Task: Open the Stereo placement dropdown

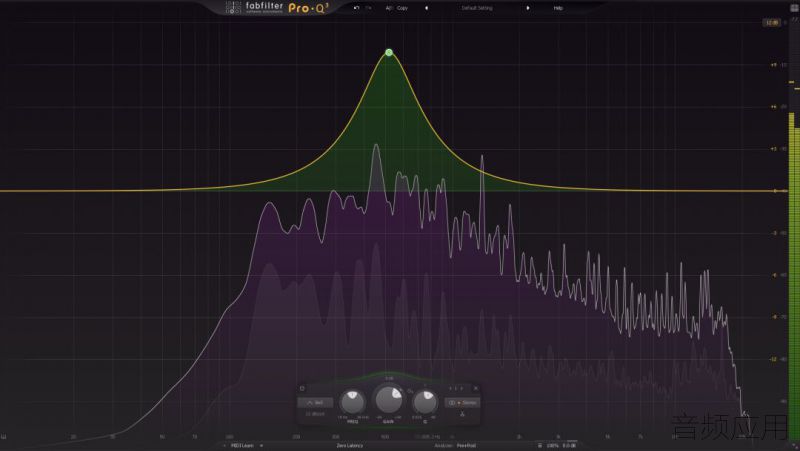Action: click(x=462, y=403)
